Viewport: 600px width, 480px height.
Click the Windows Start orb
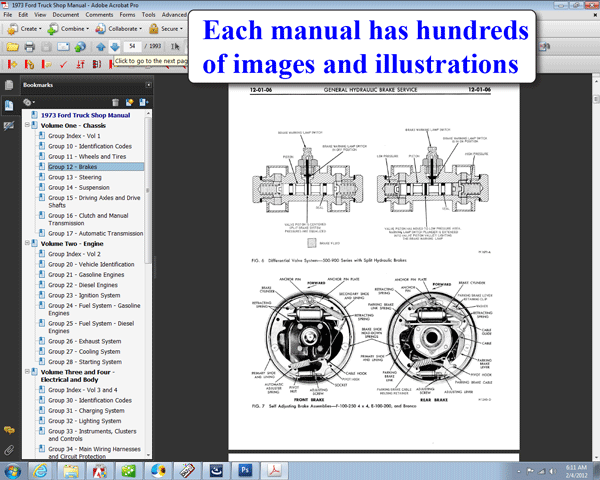(12, 471)
